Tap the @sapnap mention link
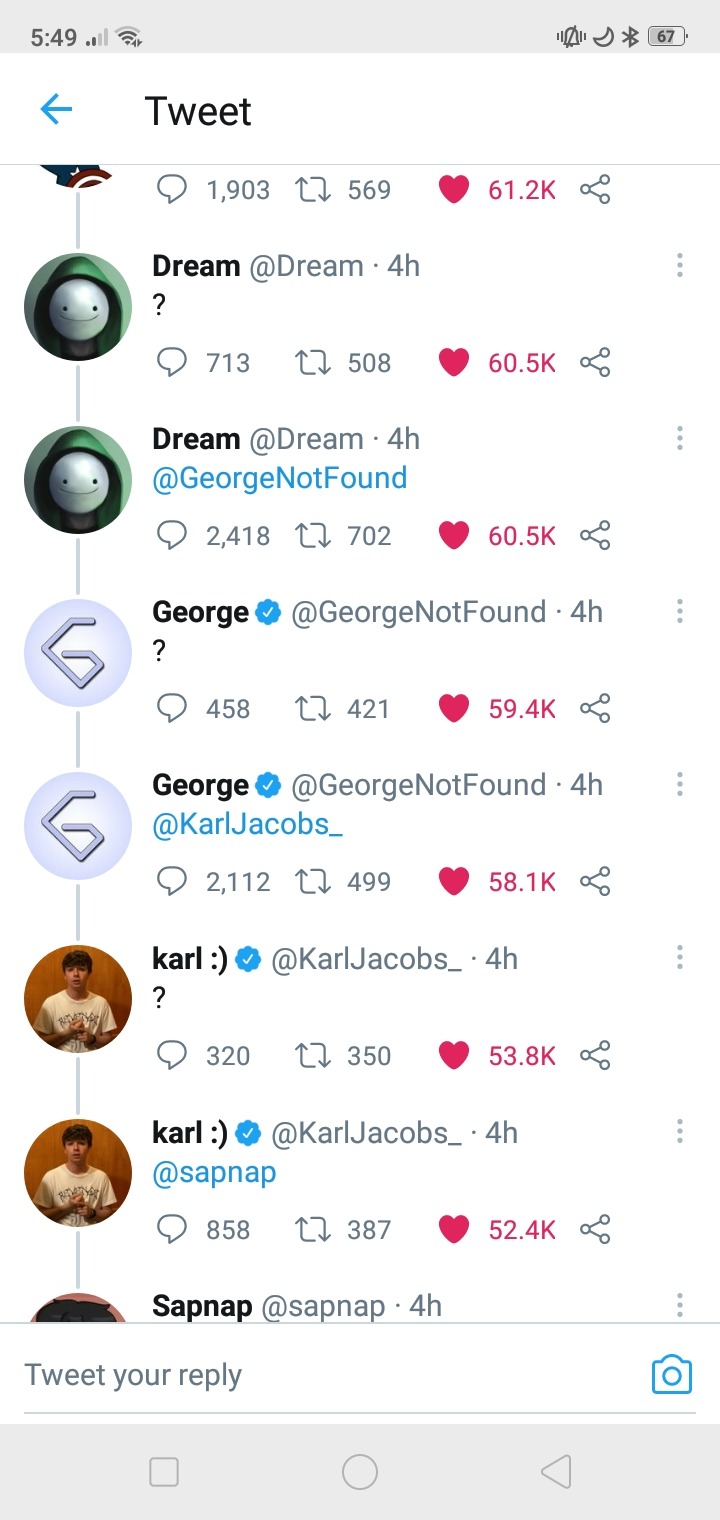 click(214, 1172)
